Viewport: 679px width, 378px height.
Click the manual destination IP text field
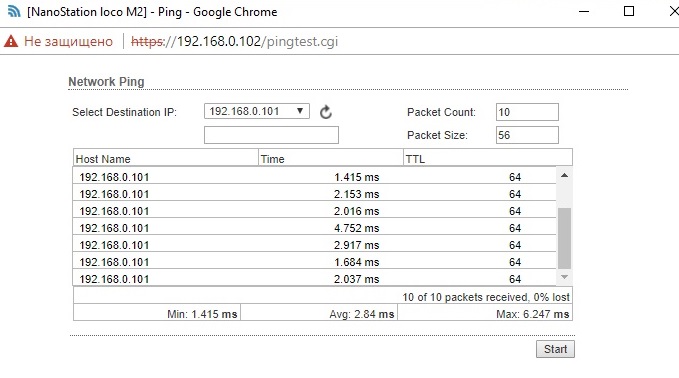(271, 135)
